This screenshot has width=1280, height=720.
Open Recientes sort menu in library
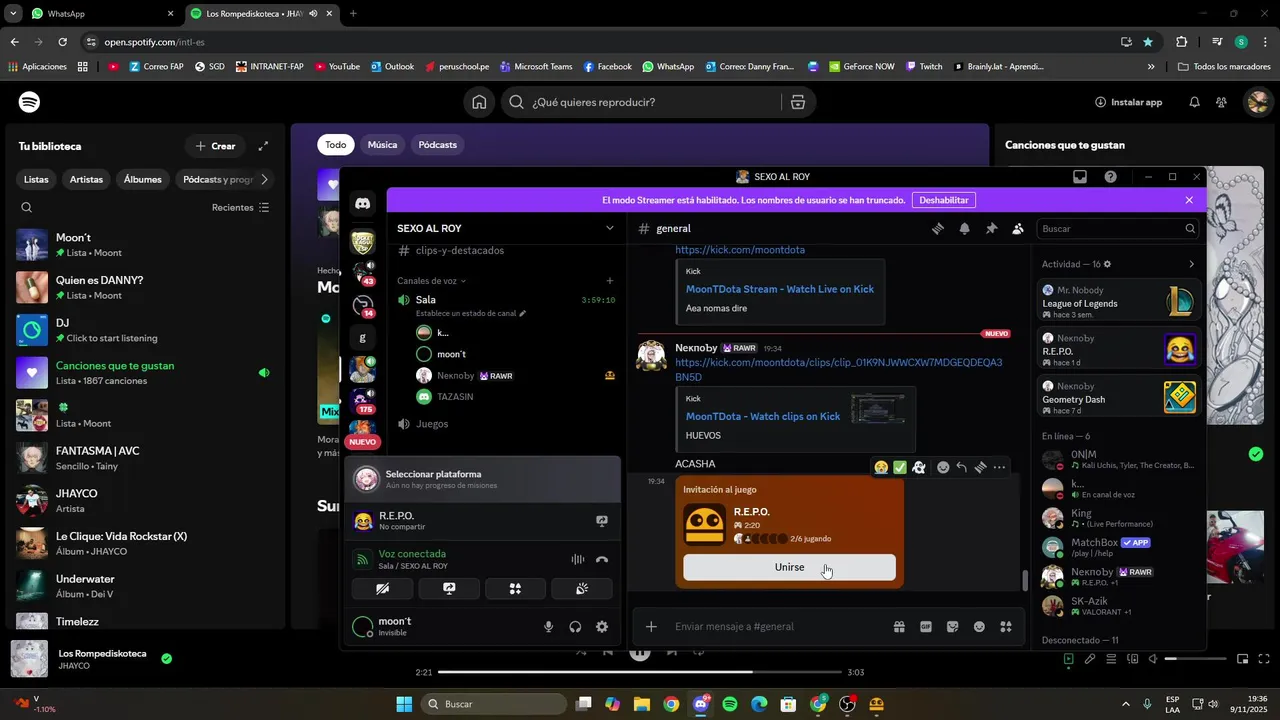click(x=240, y=207)
